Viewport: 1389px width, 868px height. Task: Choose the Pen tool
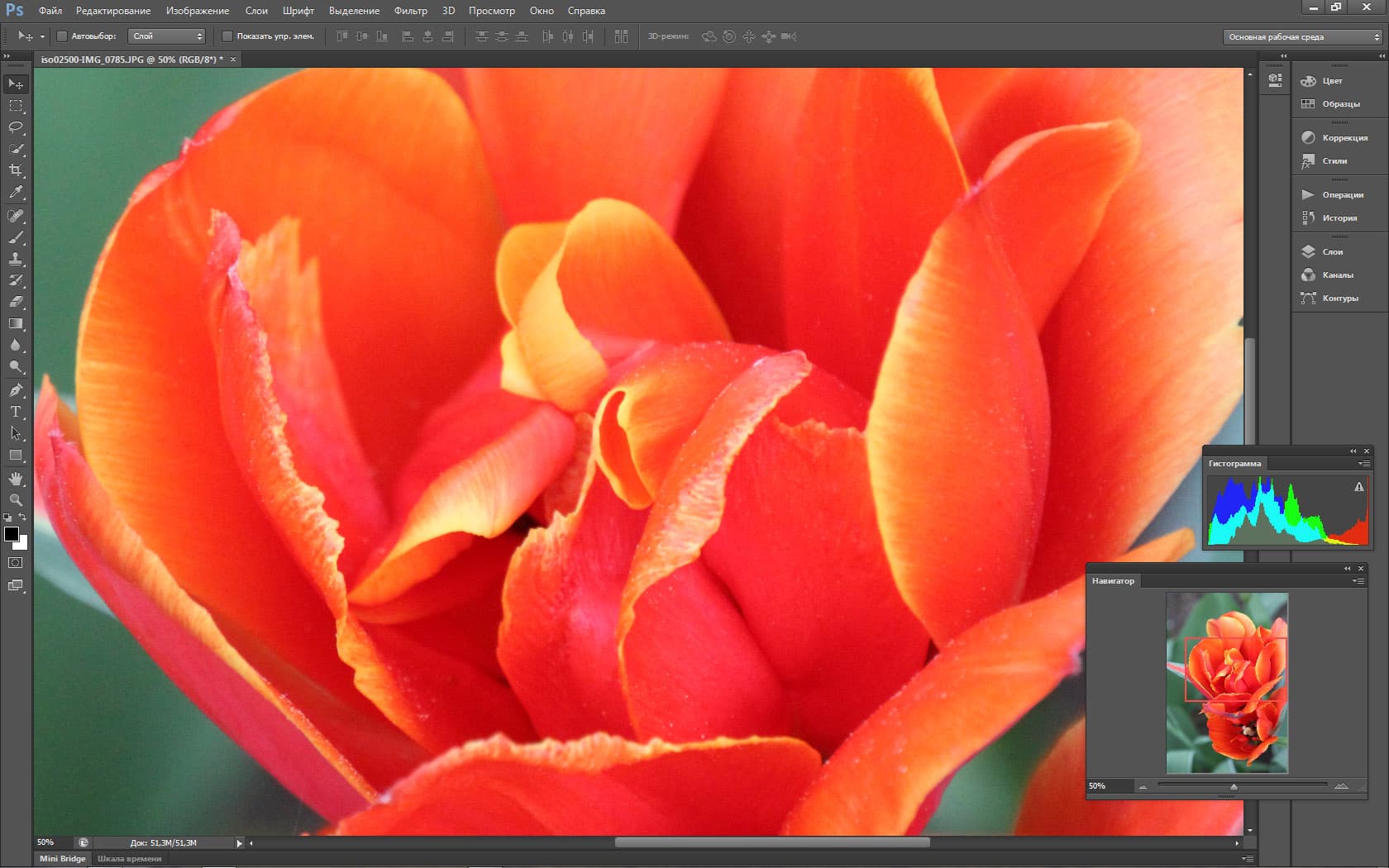[x=16, y=390]
